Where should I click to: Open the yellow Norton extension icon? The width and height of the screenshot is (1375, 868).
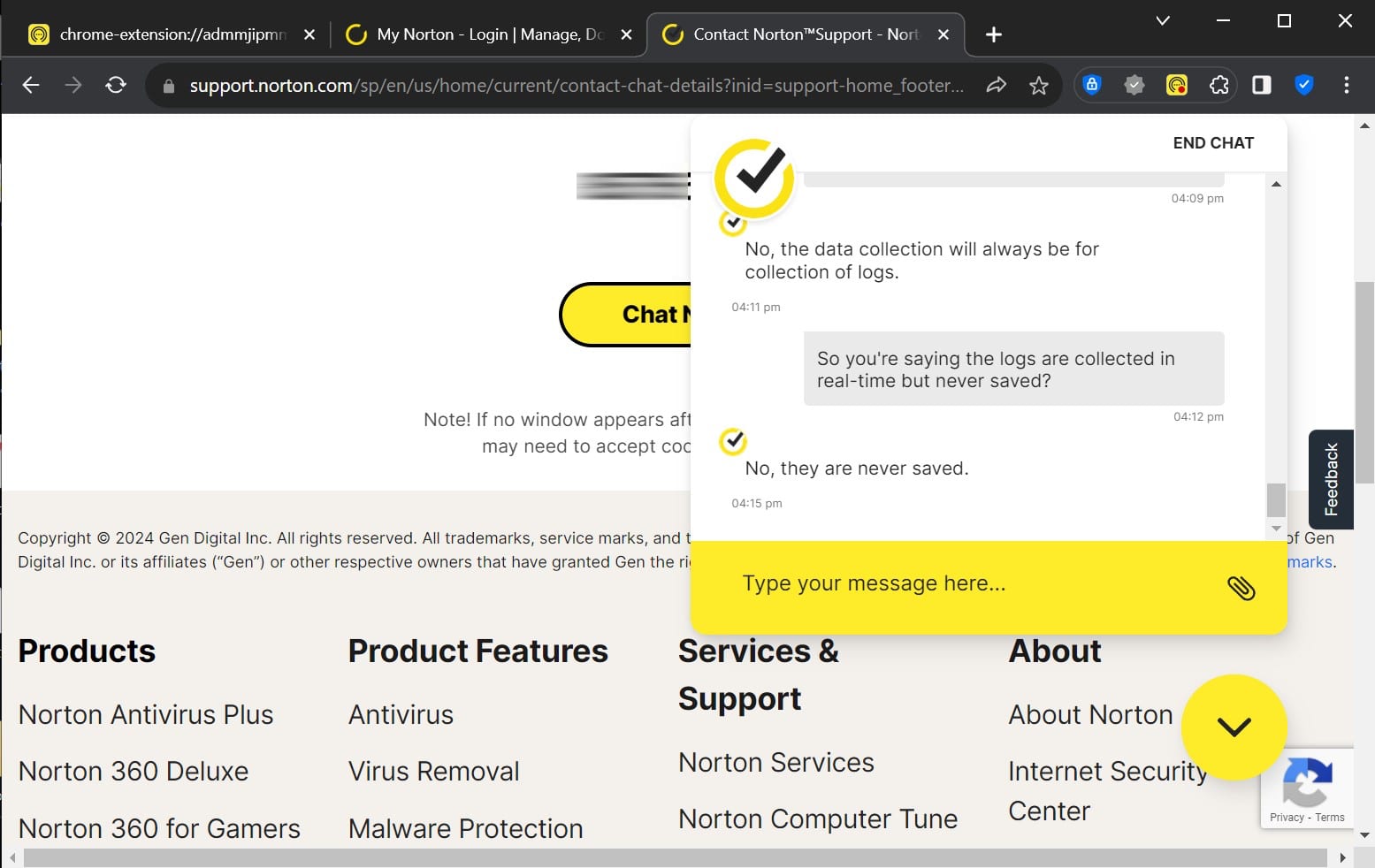click(1177, 85)
